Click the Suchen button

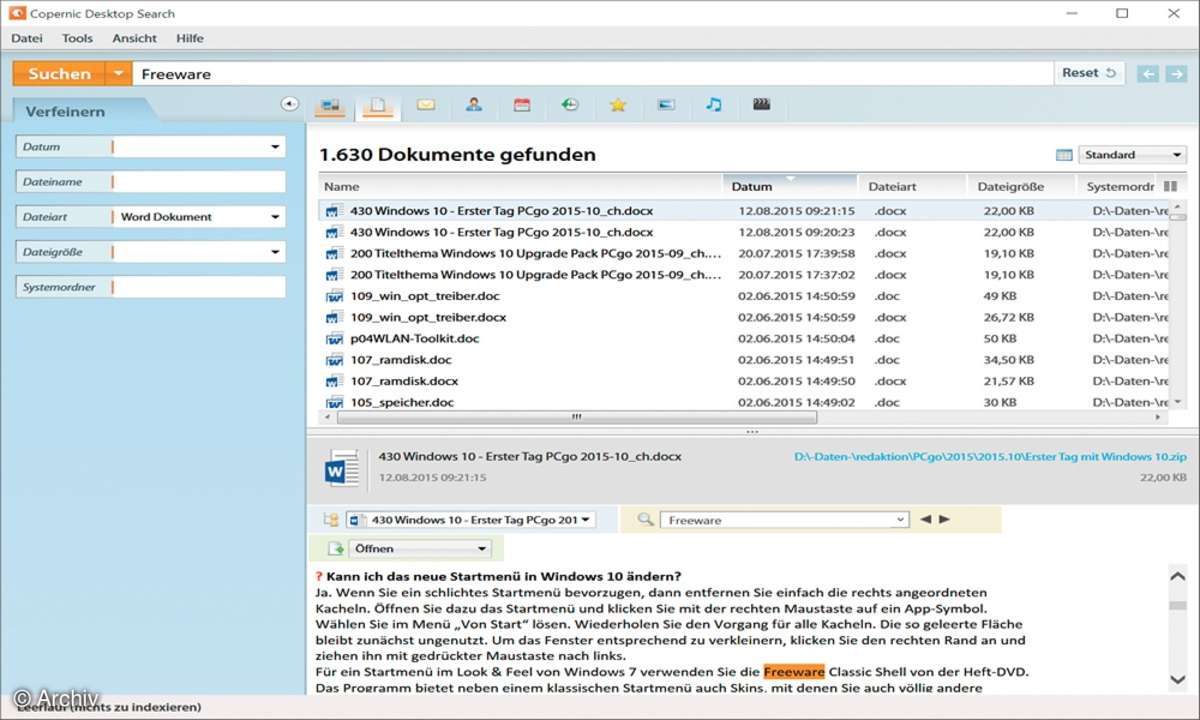(x=59, y=73)
